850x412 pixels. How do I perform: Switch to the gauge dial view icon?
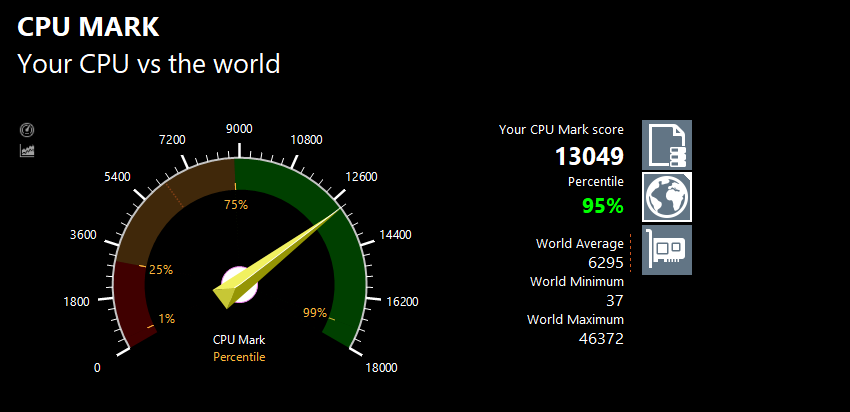click(x=27, y=130)
